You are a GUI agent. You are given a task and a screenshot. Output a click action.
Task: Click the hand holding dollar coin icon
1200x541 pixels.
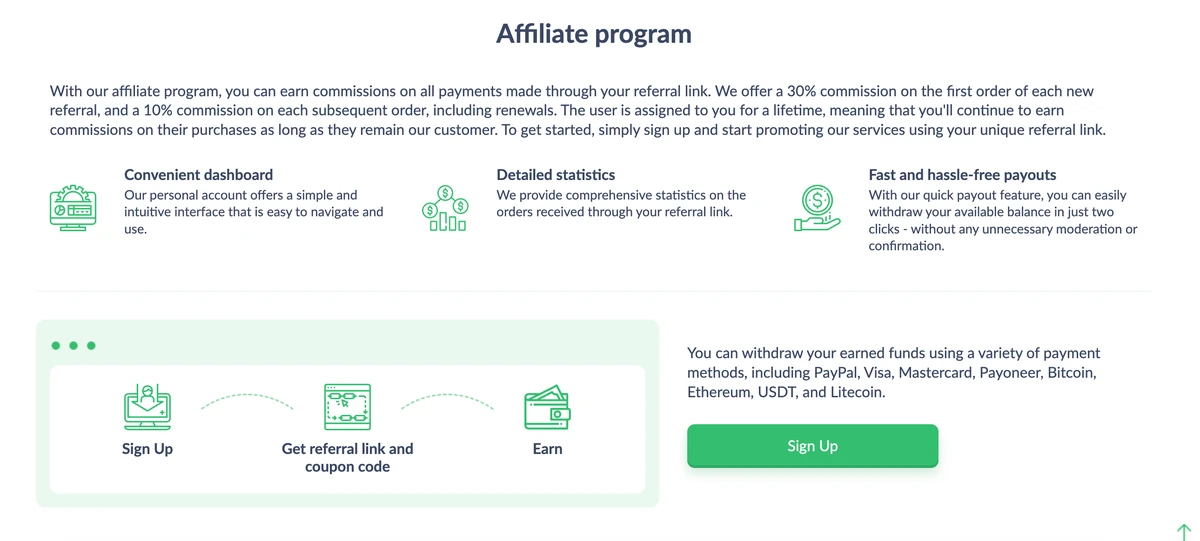(x=817, y=209)
